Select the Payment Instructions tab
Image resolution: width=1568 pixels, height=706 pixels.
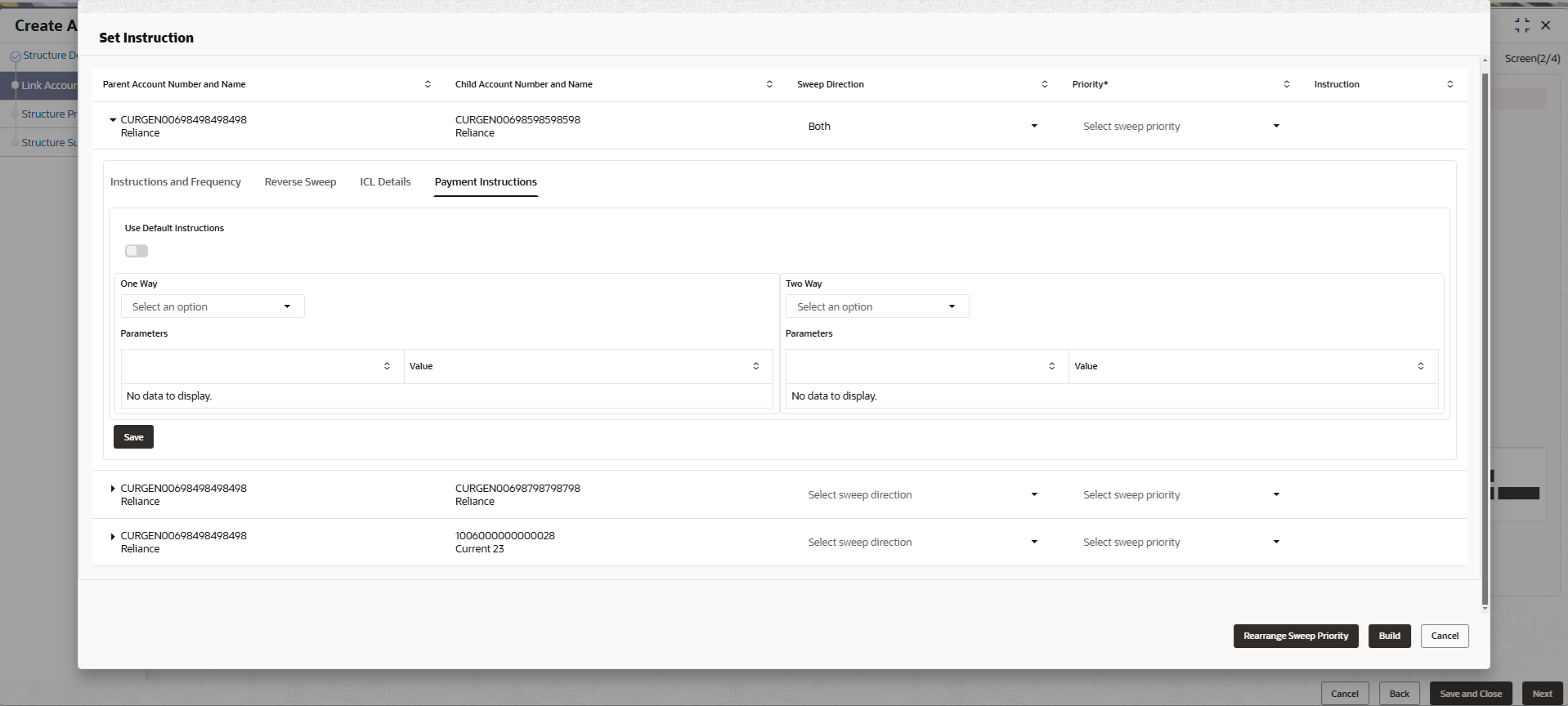tap(486, 181)
